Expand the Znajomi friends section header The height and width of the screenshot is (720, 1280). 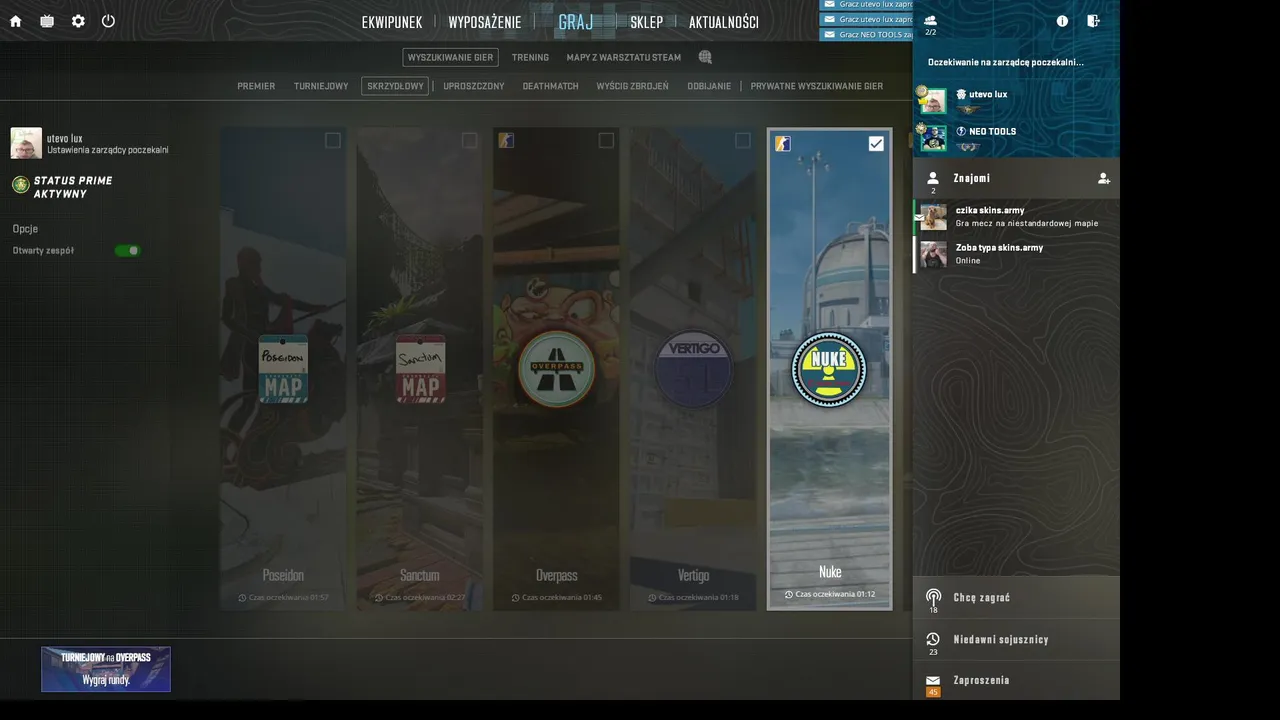pyautogui.click(x=1016, y=178)
